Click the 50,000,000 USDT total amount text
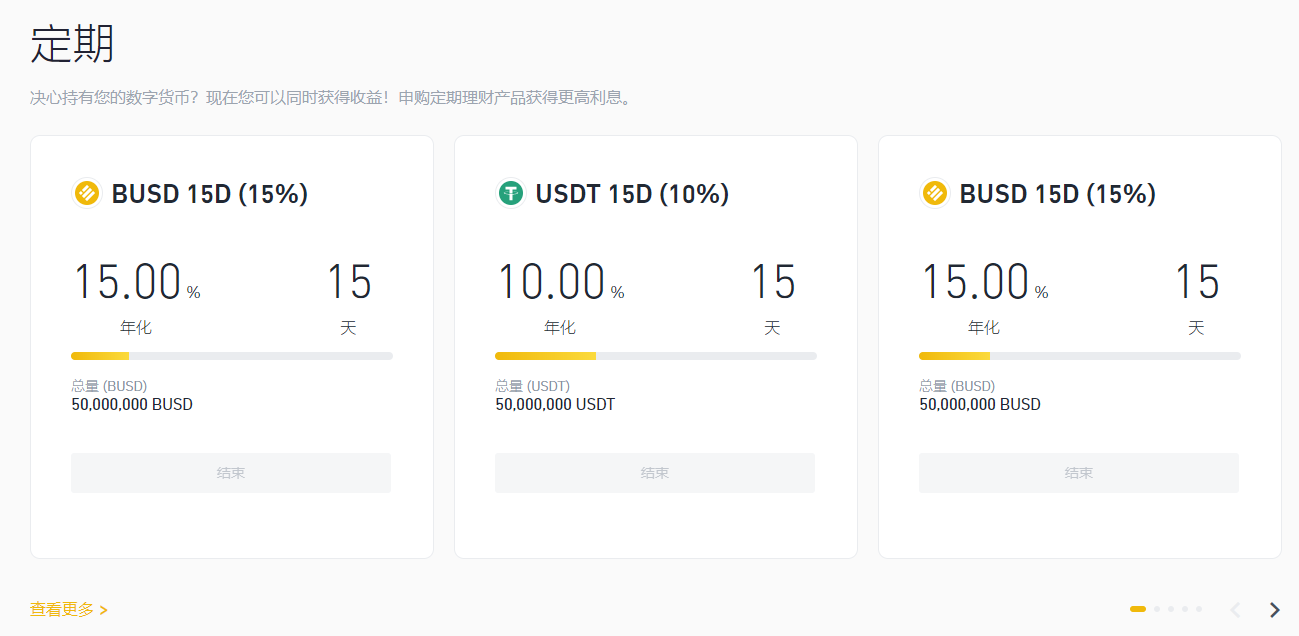This screenshot has width=1299, height=636. click(555, 404)
